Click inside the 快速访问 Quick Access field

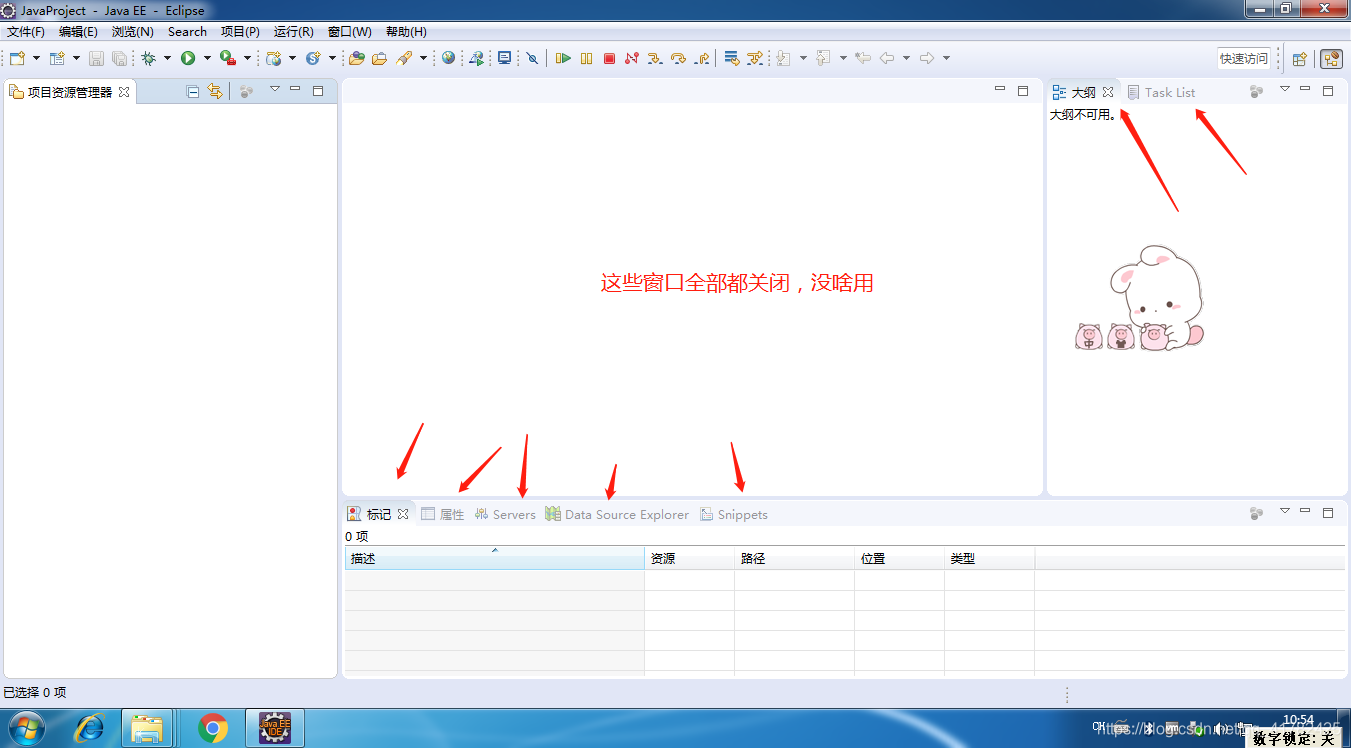pyautogui.click(x=1243, y=57)
